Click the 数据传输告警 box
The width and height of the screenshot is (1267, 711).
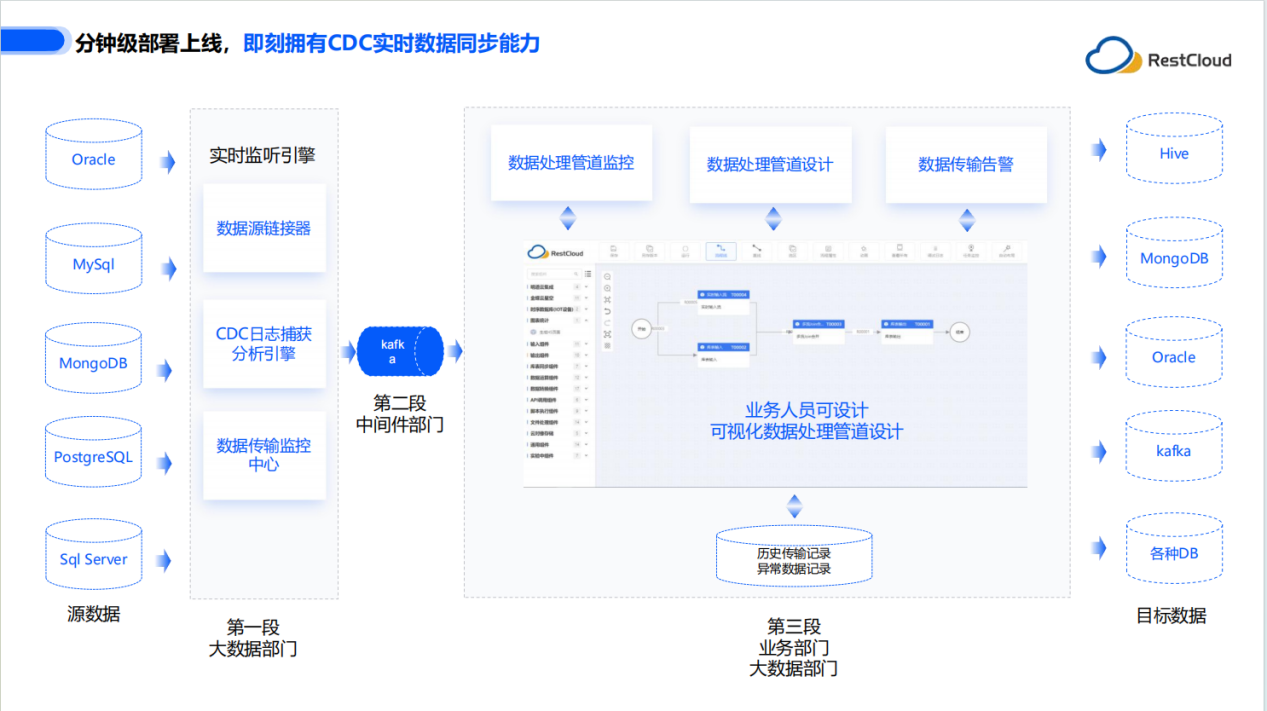click(965, 162)
